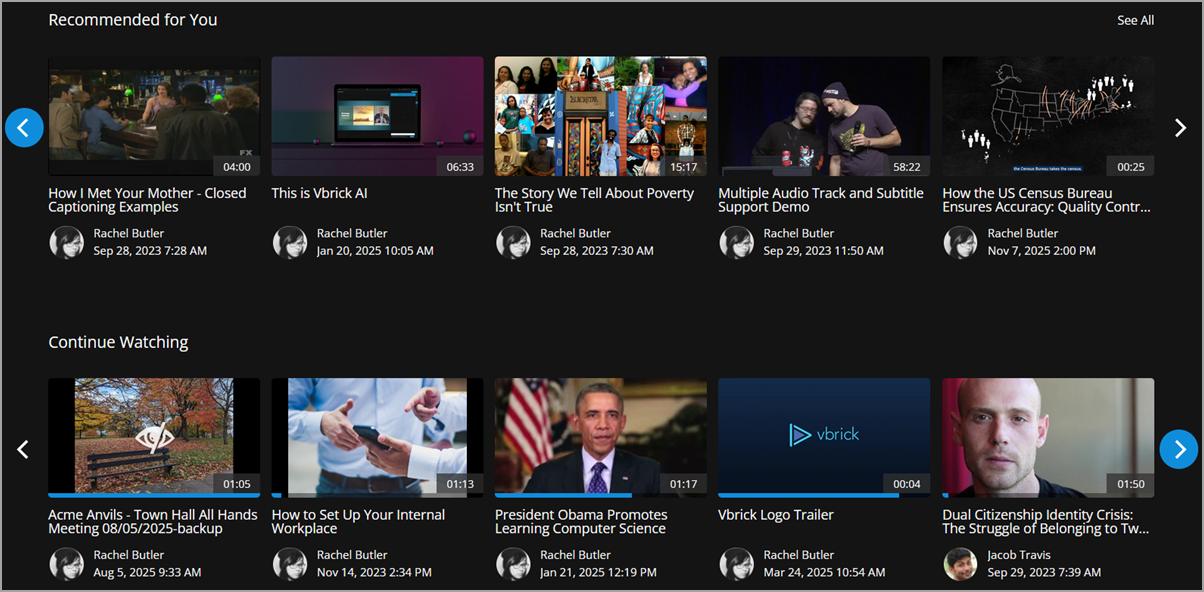Click progress bar under President Obama thumbnail
Image resolution: width=1204 pixels, height=592 pixels.
point(601,495)
